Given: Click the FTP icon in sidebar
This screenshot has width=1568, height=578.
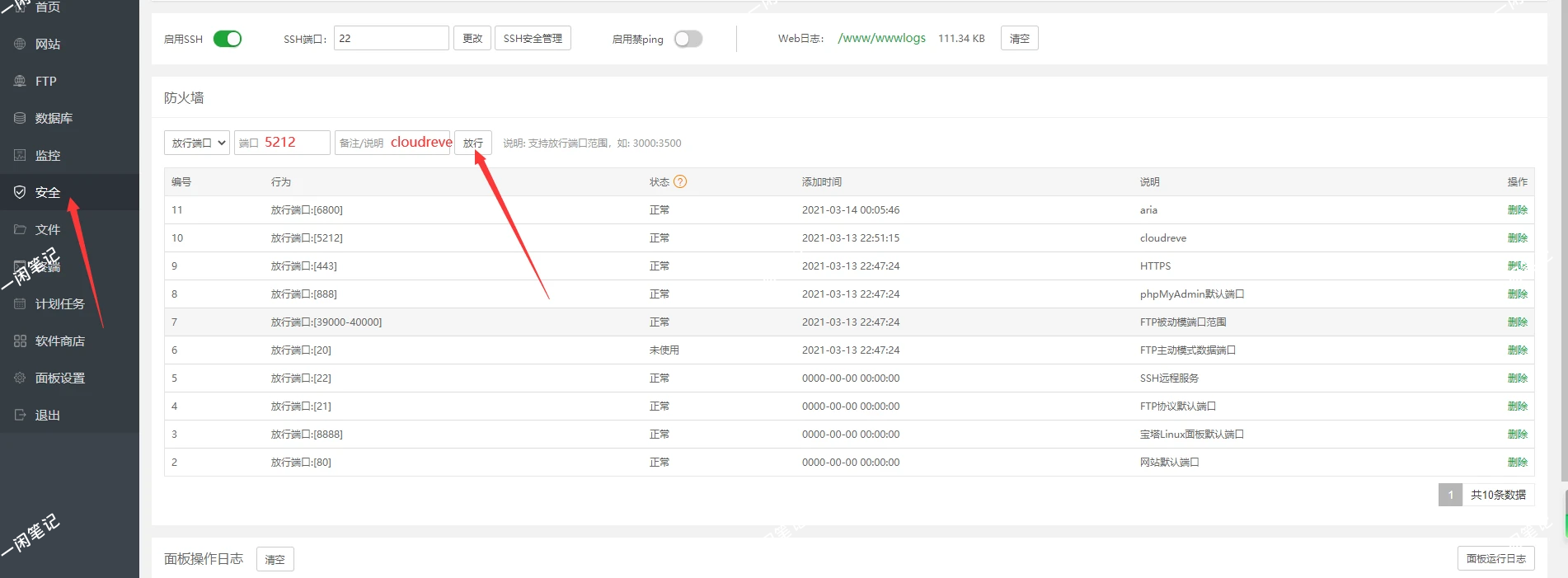Looking at the screenshot, I should pyautogui.click(x=20, y=82).
